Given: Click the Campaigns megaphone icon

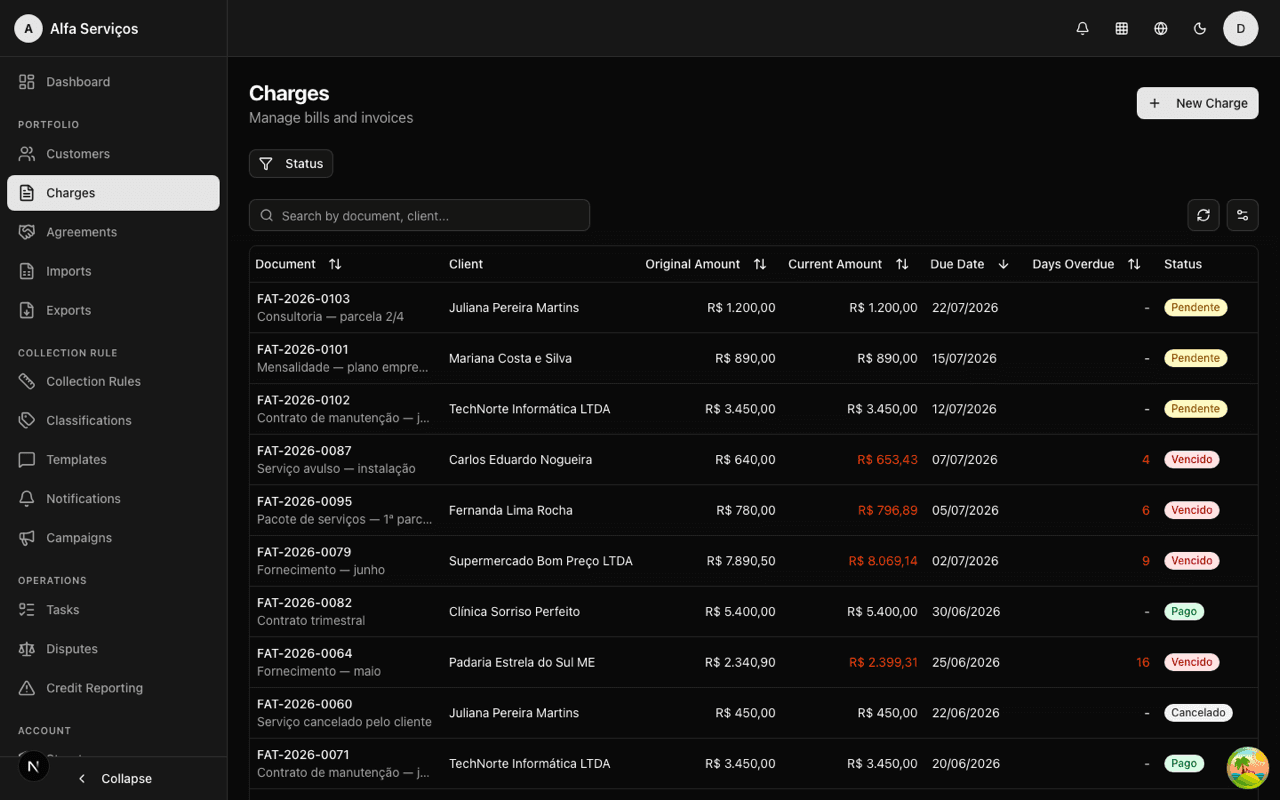Looking at the screenshot, I should (27, 538).
